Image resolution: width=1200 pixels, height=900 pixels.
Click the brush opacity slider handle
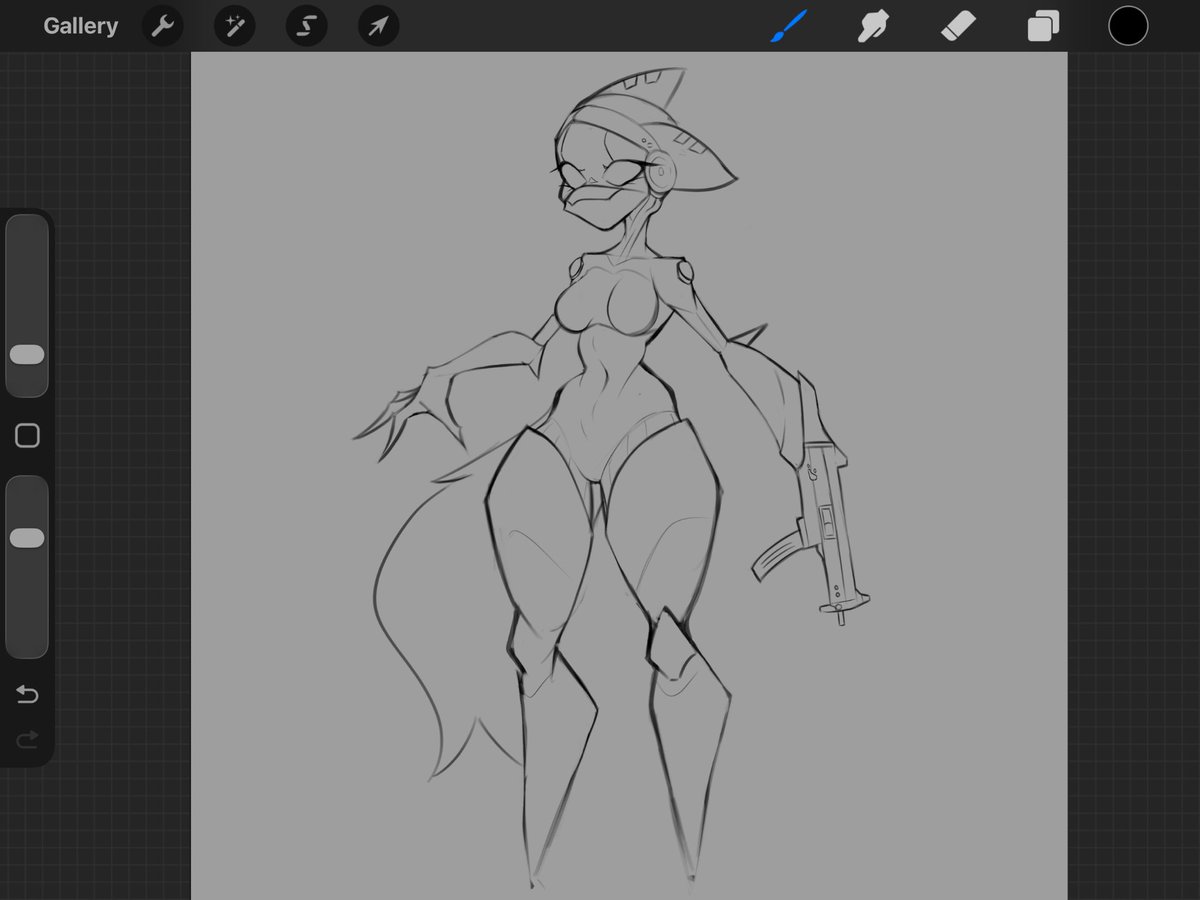27,538
